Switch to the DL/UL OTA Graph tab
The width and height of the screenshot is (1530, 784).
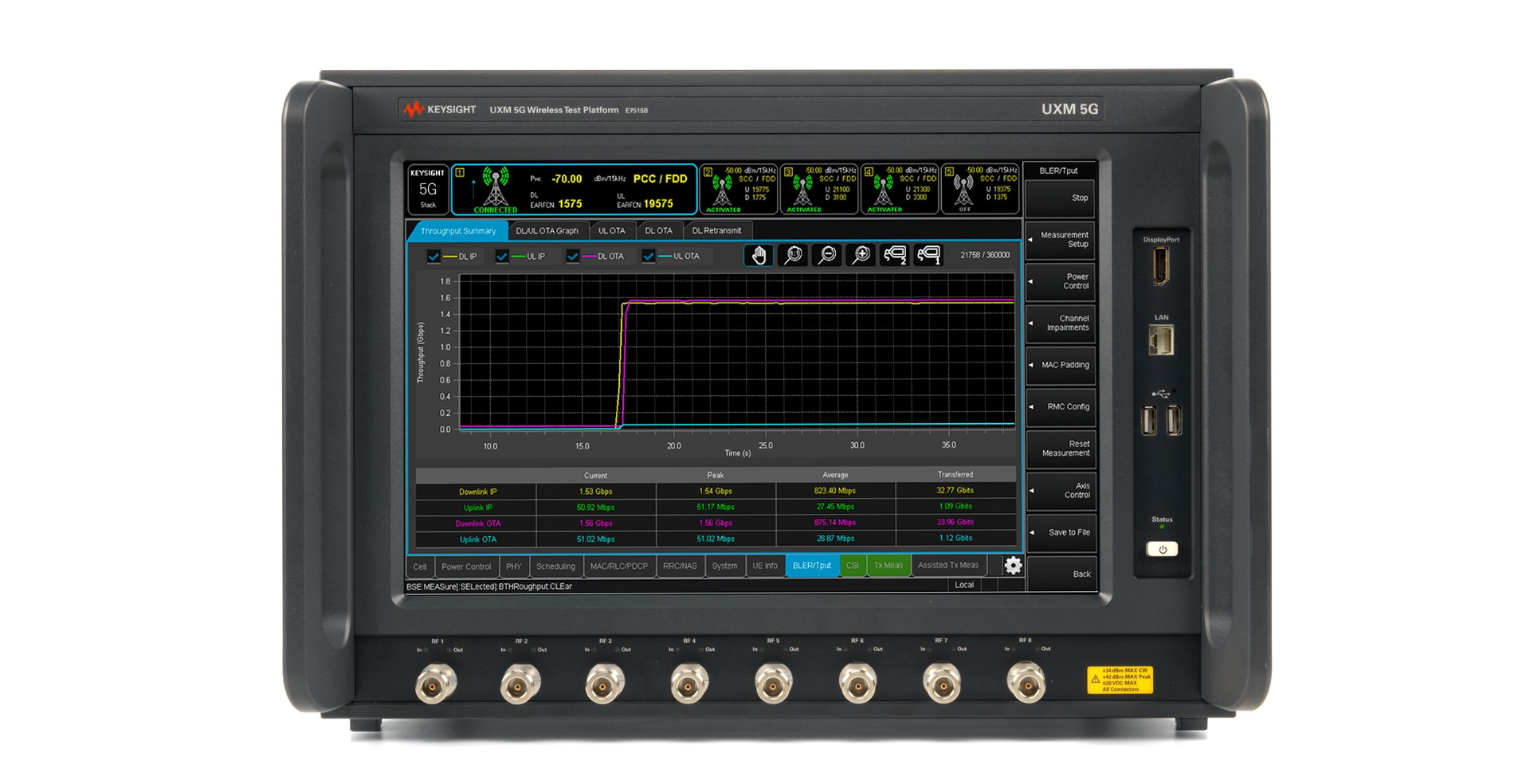click(547, 230)
